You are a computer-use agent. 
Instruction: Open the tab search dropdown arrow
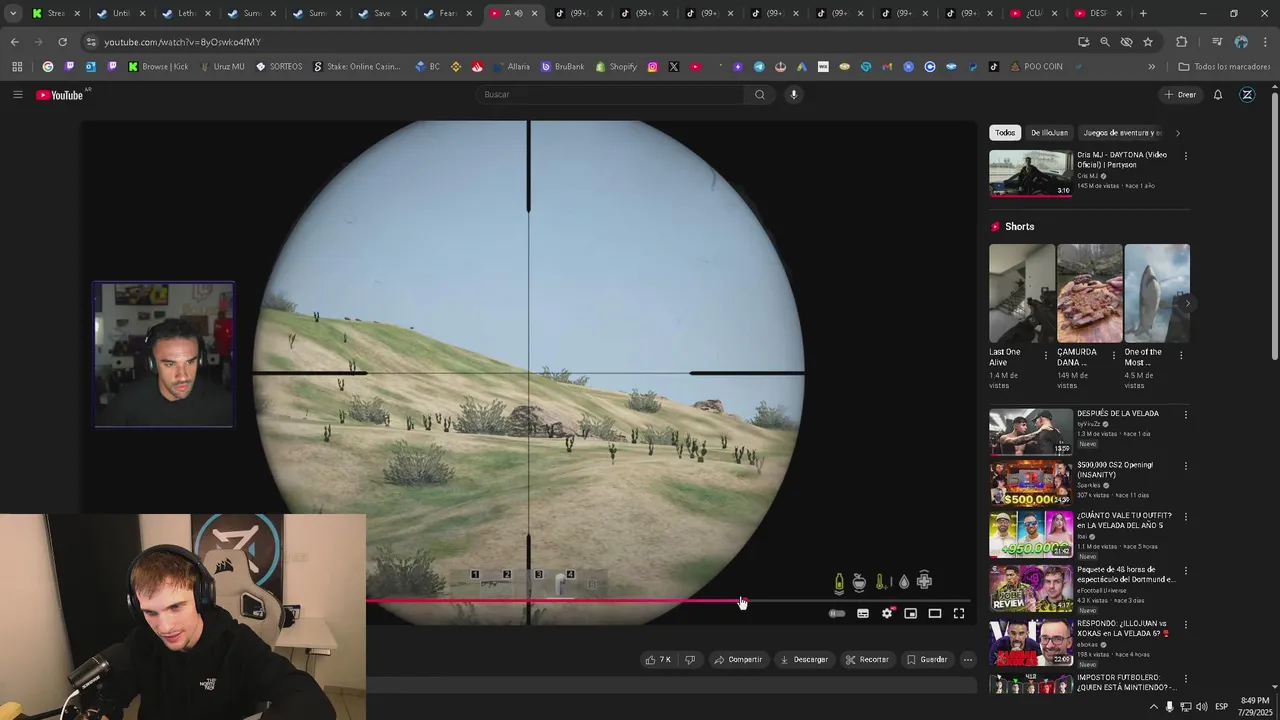pyautogui.click(x=13, y=14)
